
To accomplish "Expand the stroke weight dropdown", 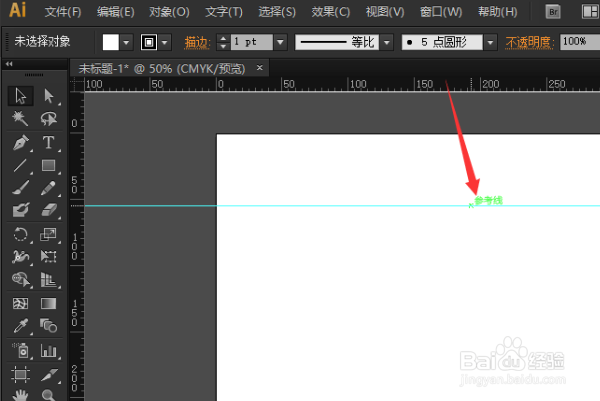I will tap(280, 42).
